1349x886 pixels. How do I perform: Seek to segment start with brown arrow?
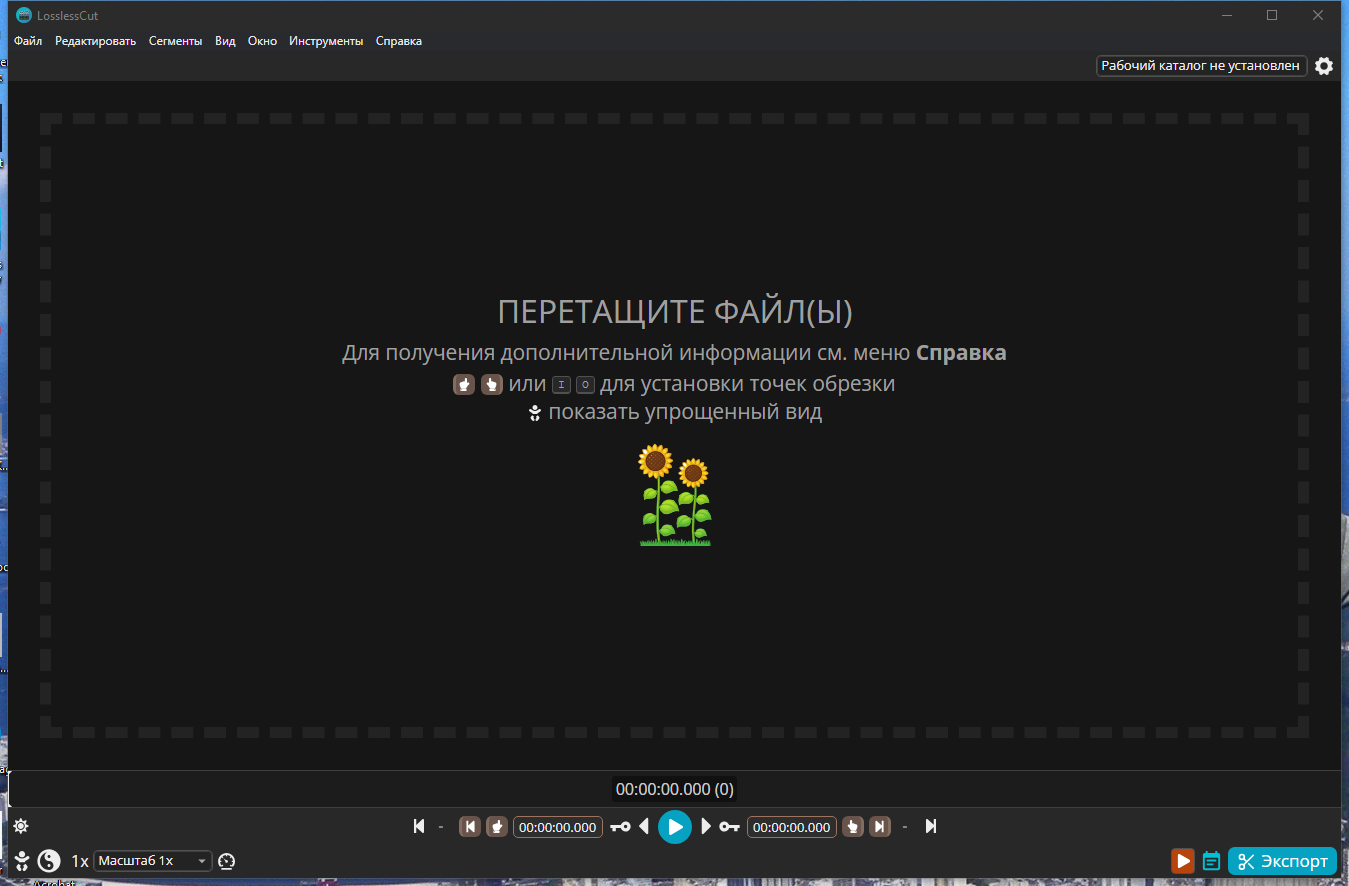(469, 827)
